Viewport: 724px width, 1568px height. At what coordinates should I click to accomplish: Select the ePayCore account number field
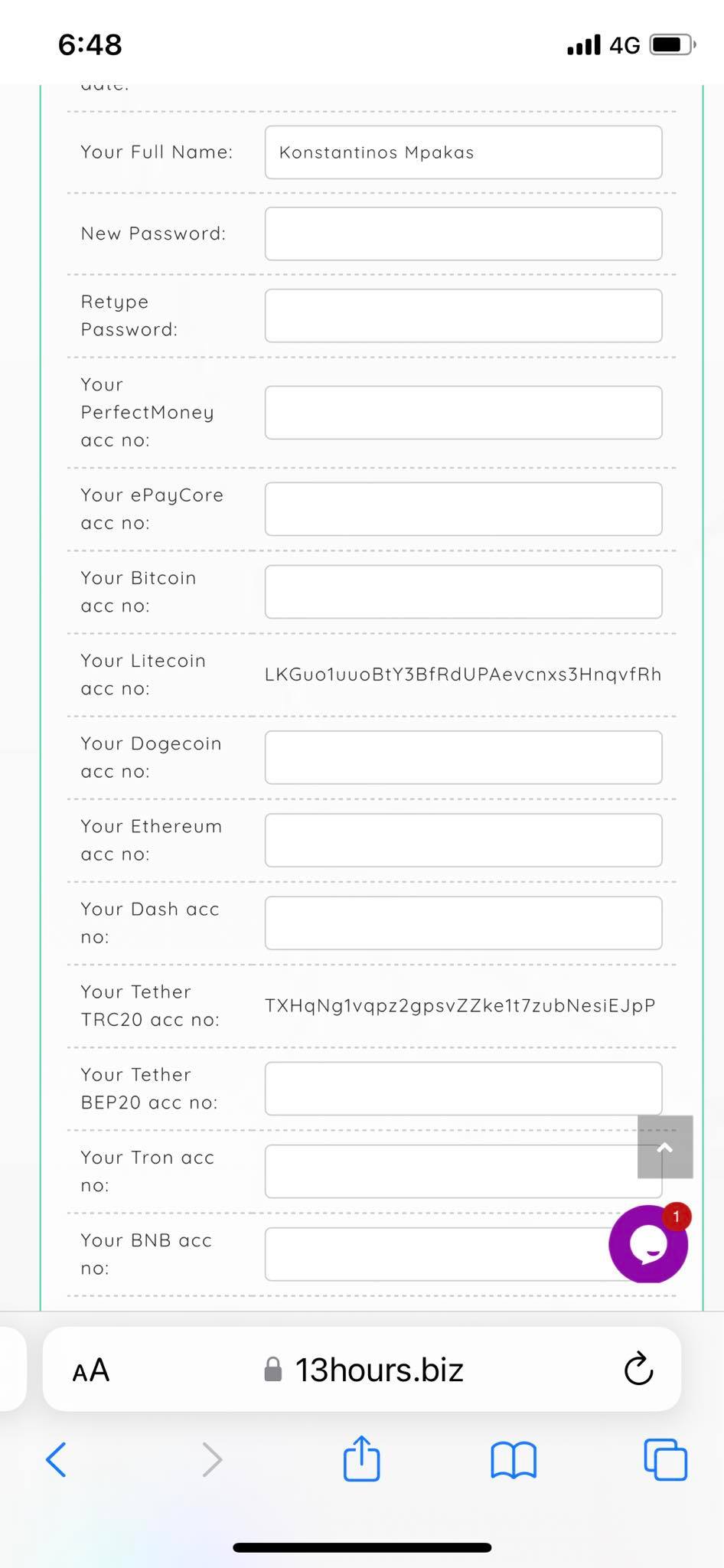(463, 509)
